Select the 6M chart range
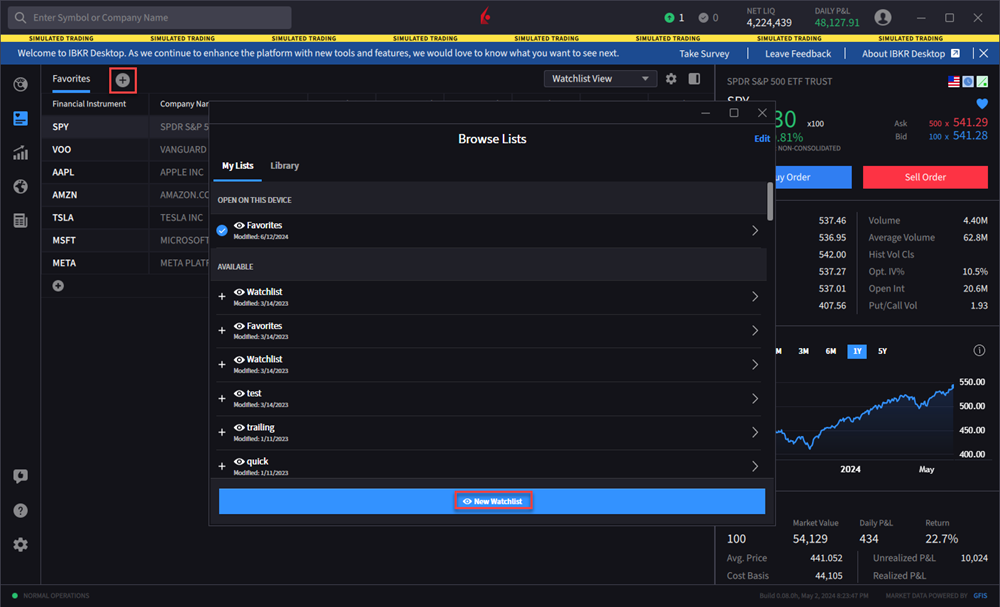 (830, 351)
